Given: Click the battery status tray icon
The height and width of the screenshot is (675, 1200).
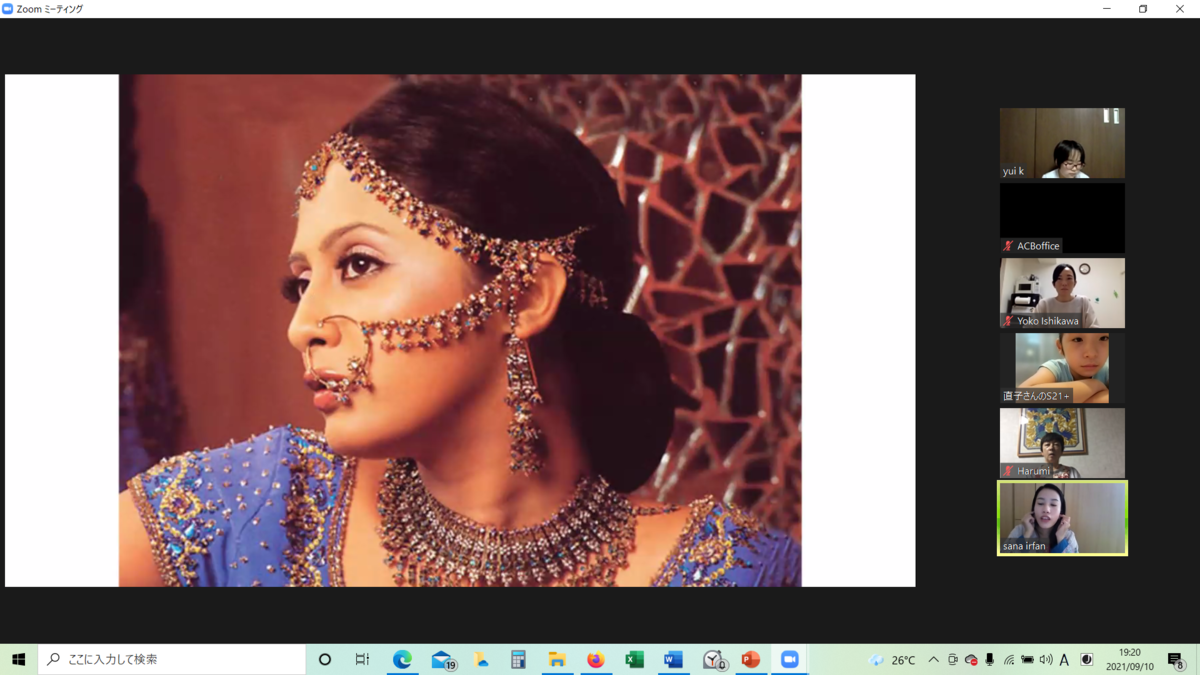Looking at the screenshot, I should 1027,660.
